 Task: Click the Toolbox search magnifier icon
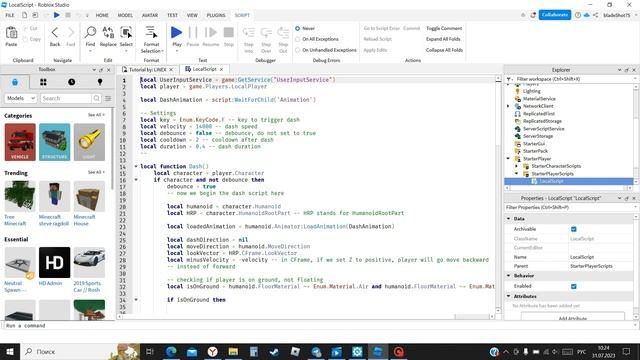coord(96,98)
